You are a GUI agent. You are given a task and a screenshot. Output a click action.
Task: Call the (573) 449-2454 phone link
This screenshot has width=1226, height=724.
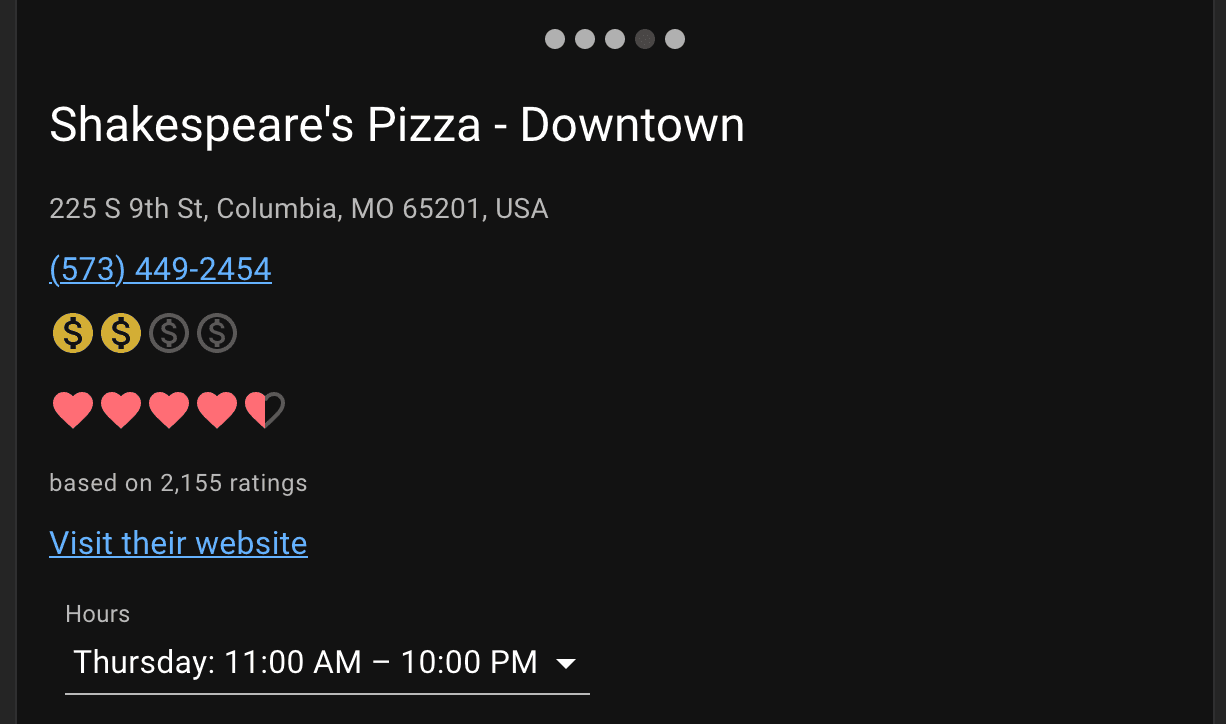pos(160,268)
